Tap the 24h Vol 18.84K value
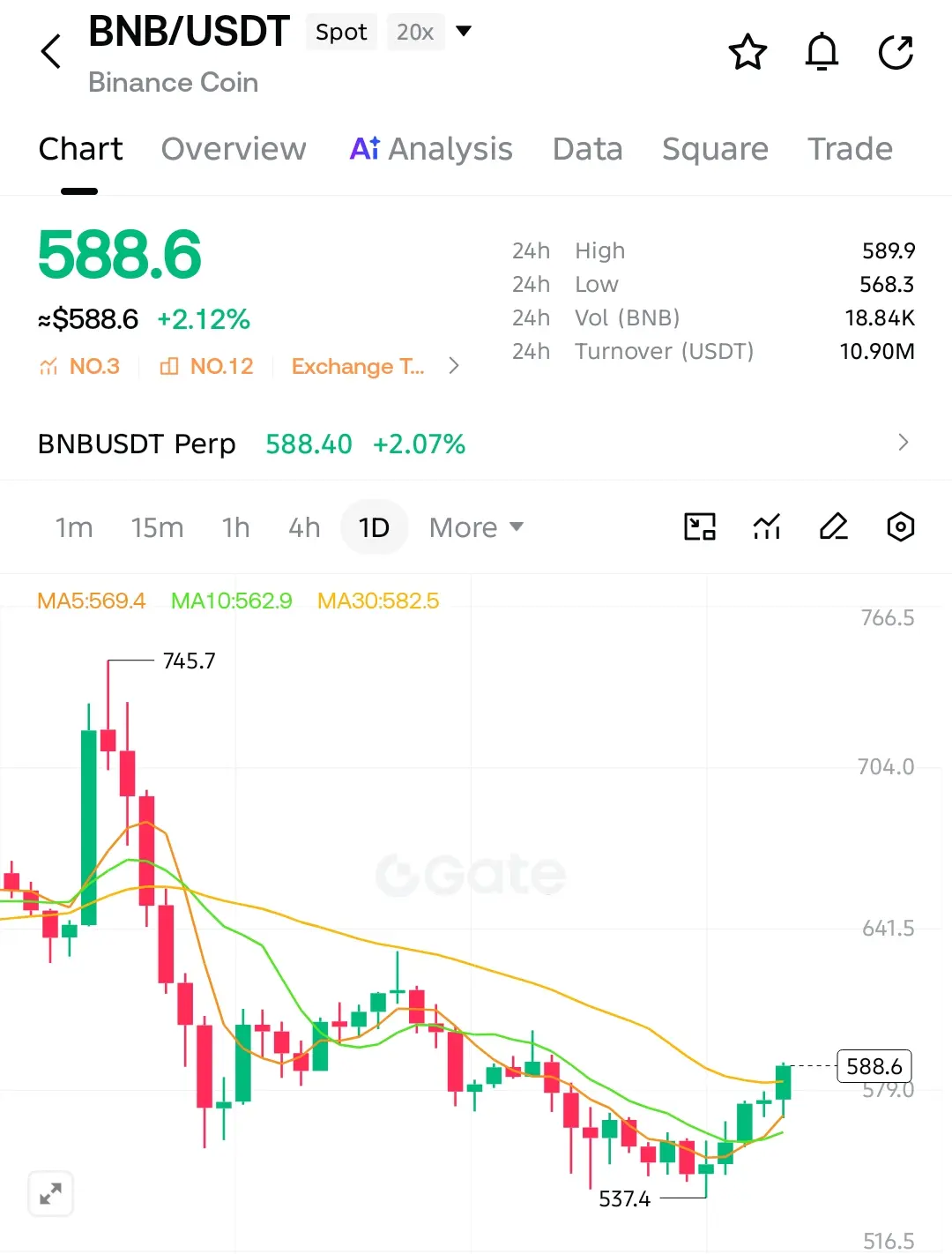952x1254 pixels. (x=880, y=317)
